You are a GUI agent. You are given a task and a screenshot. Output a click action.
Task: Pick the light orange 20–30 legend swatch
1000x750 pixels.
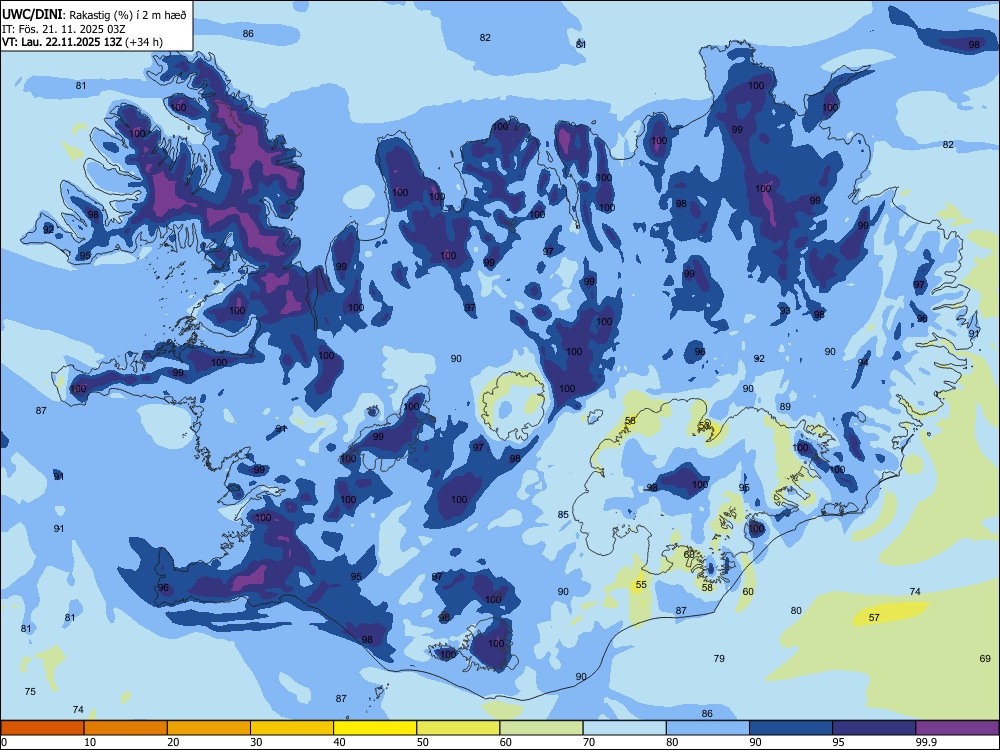pyautogui.click(x=209, y=728)
